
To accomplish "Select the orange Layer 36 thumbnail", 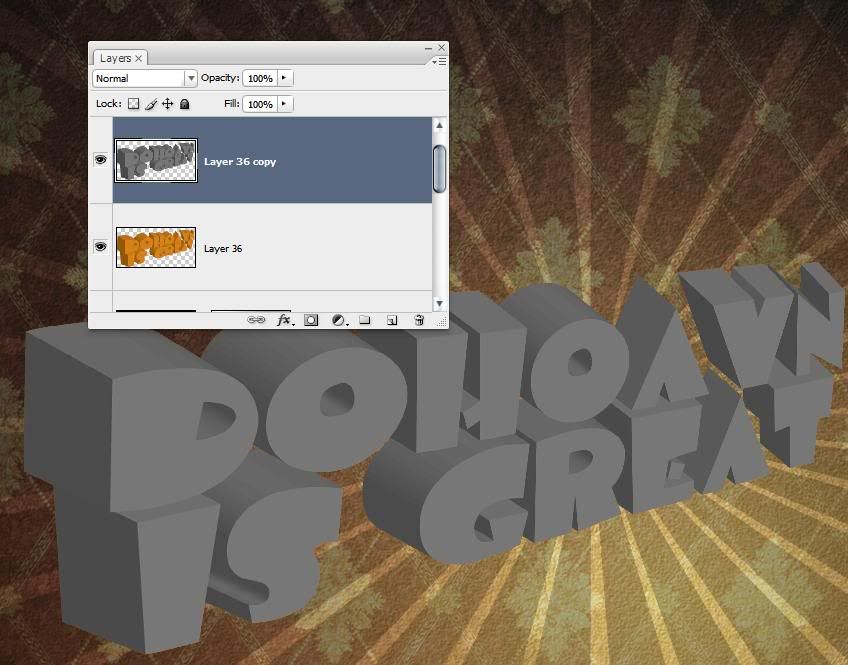I will [156, 248].
